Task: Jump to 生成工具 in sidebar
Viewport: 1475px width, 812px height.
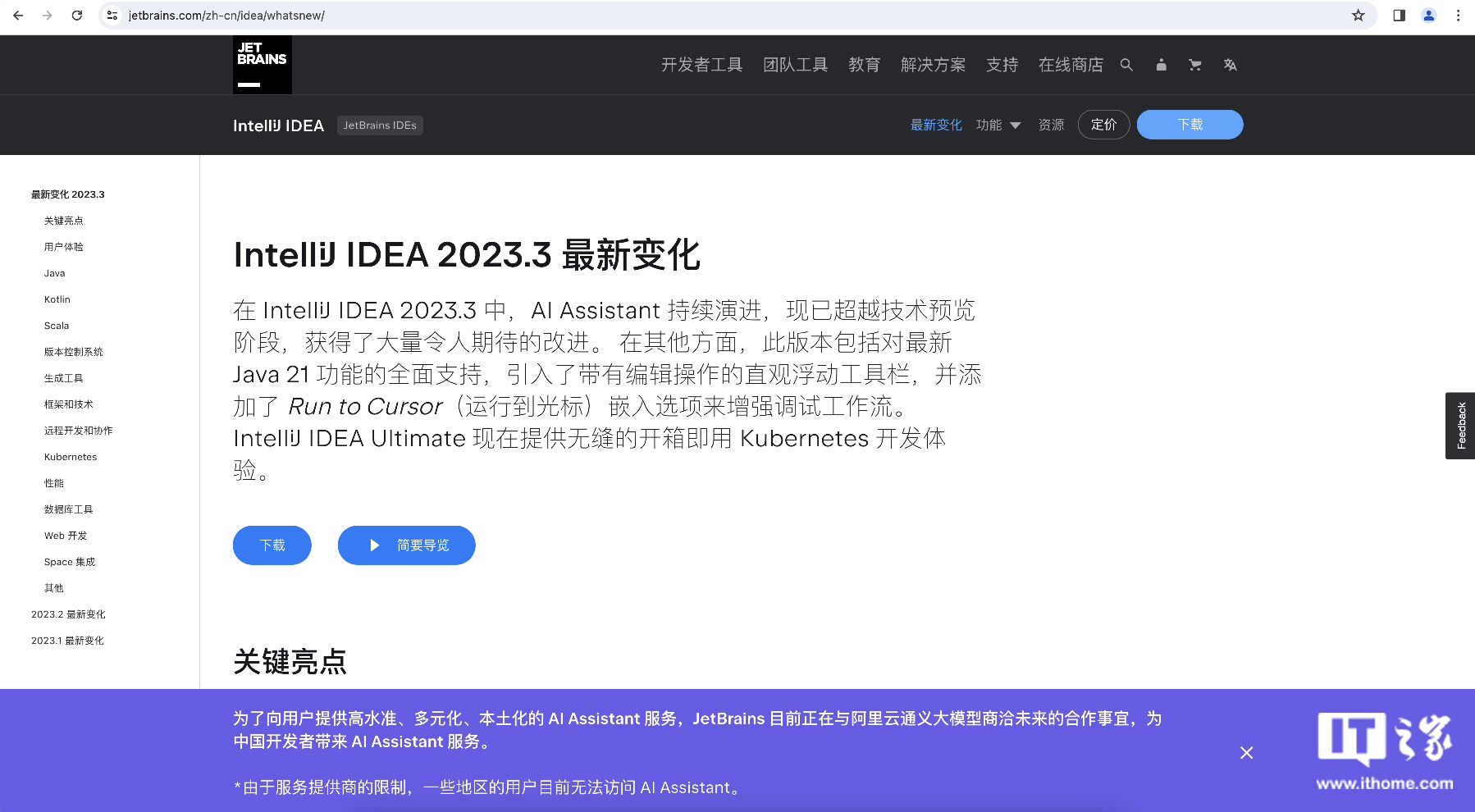Action: click(x=64, y=378)
